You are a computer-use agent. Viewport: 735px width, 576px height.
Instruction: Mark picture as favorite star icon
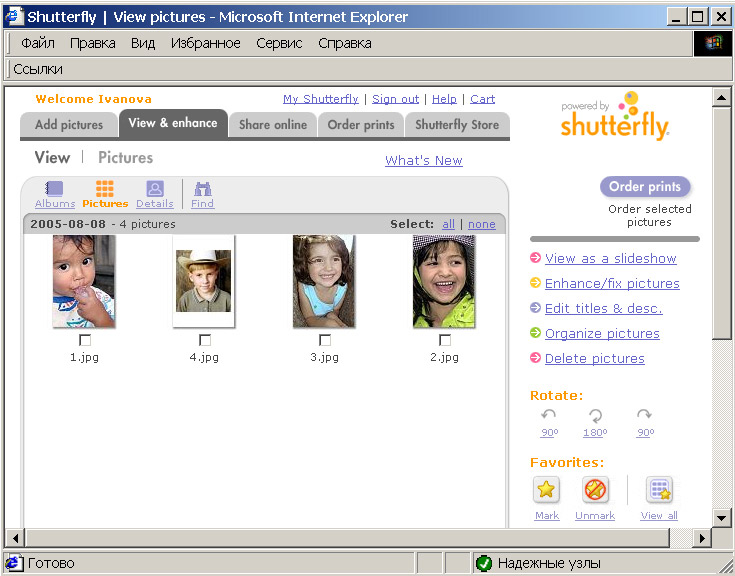[546, 489]
